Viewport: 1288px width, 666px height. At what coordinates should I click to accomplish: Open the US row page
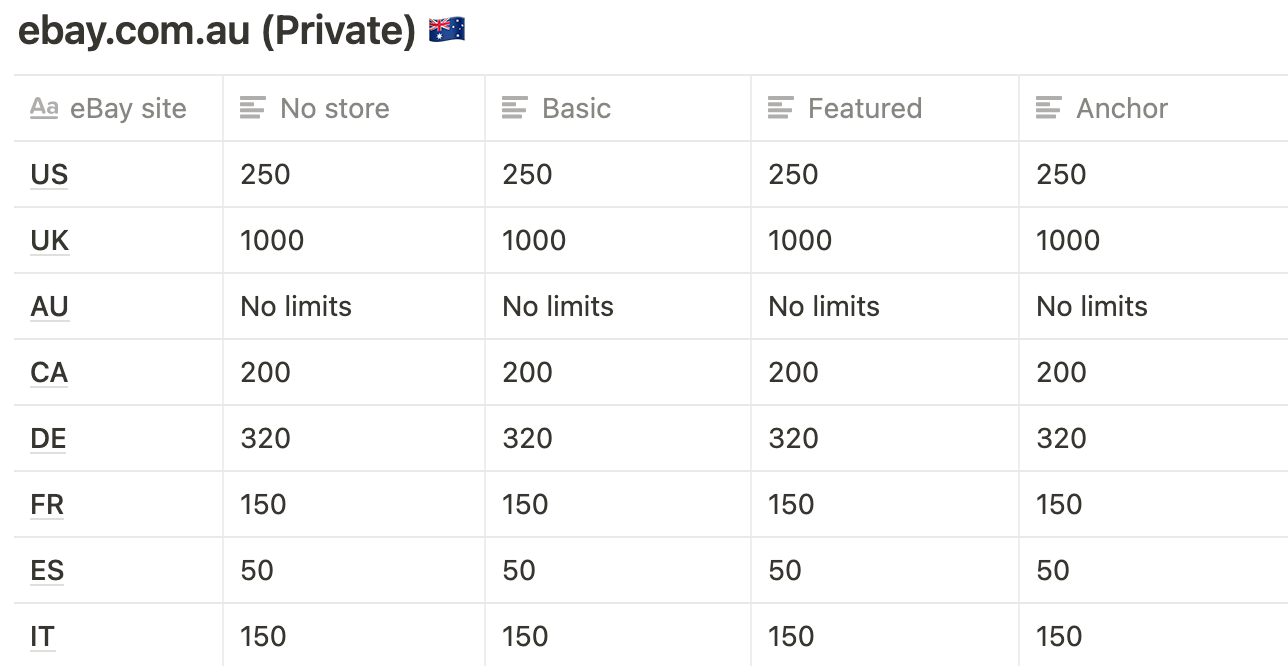[49, 174]
